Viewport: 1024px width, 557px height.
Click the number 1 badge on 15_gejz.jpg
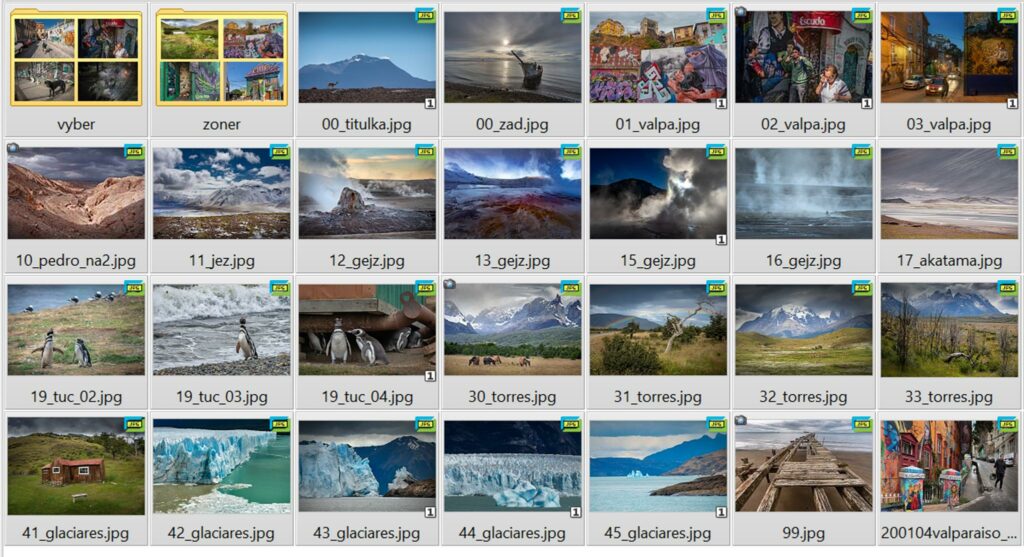721,240
